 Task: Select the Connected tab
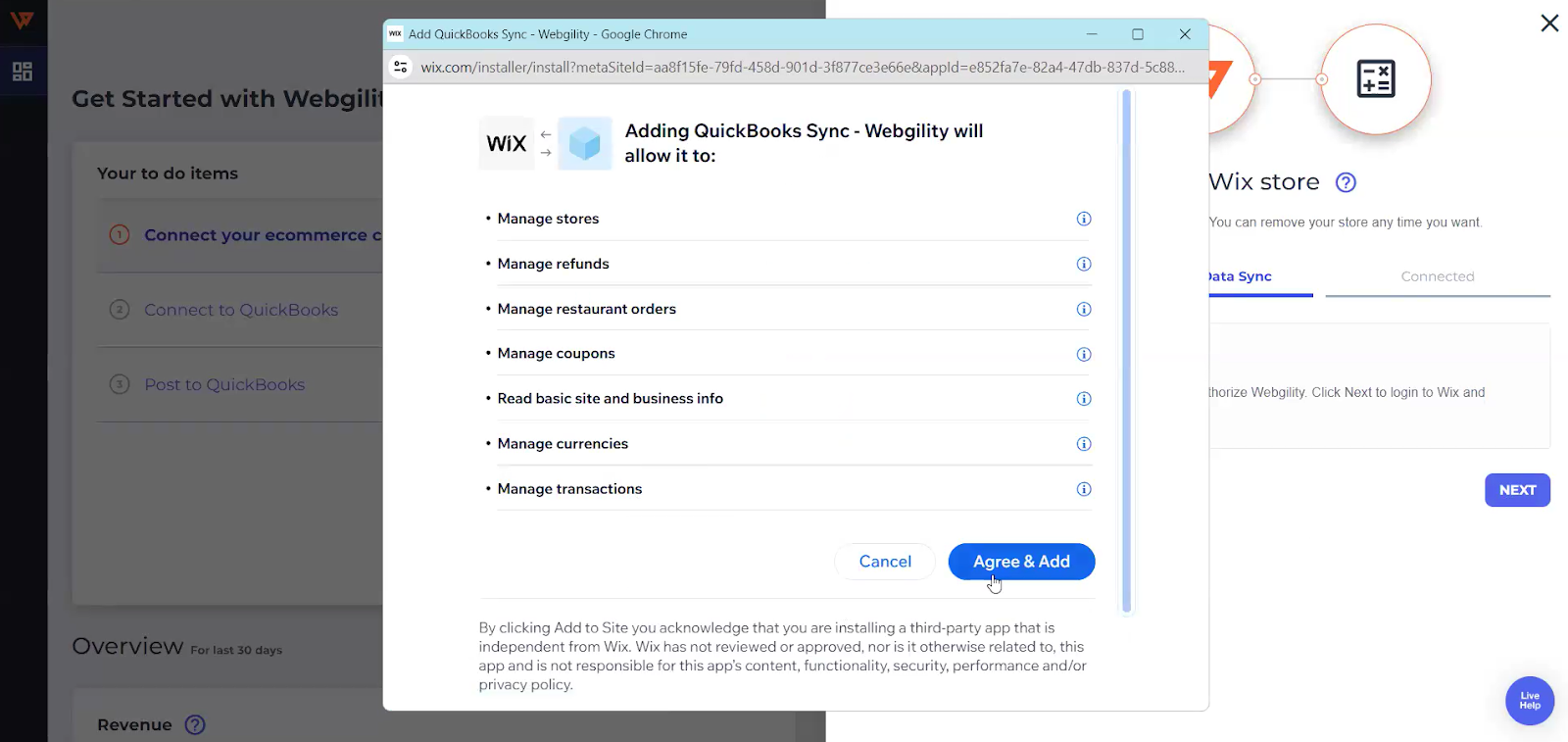click(1438, 276)
